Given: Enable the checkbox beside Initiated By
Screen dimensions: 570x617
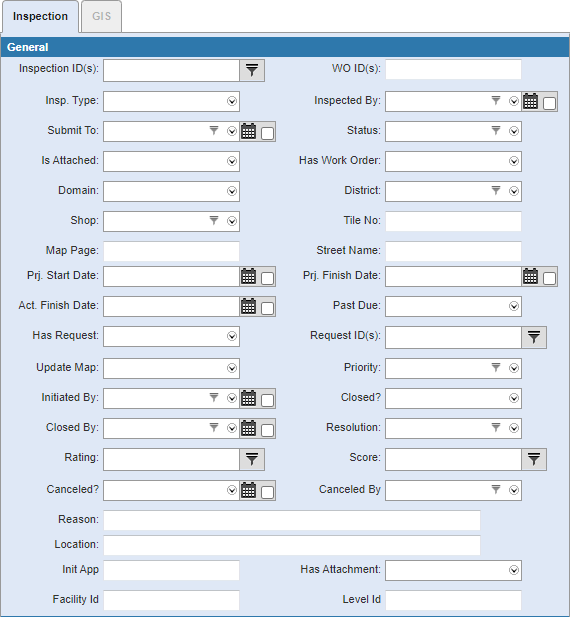Looking at the screenshot, I should pyautogui.click(x=267, y=400).
